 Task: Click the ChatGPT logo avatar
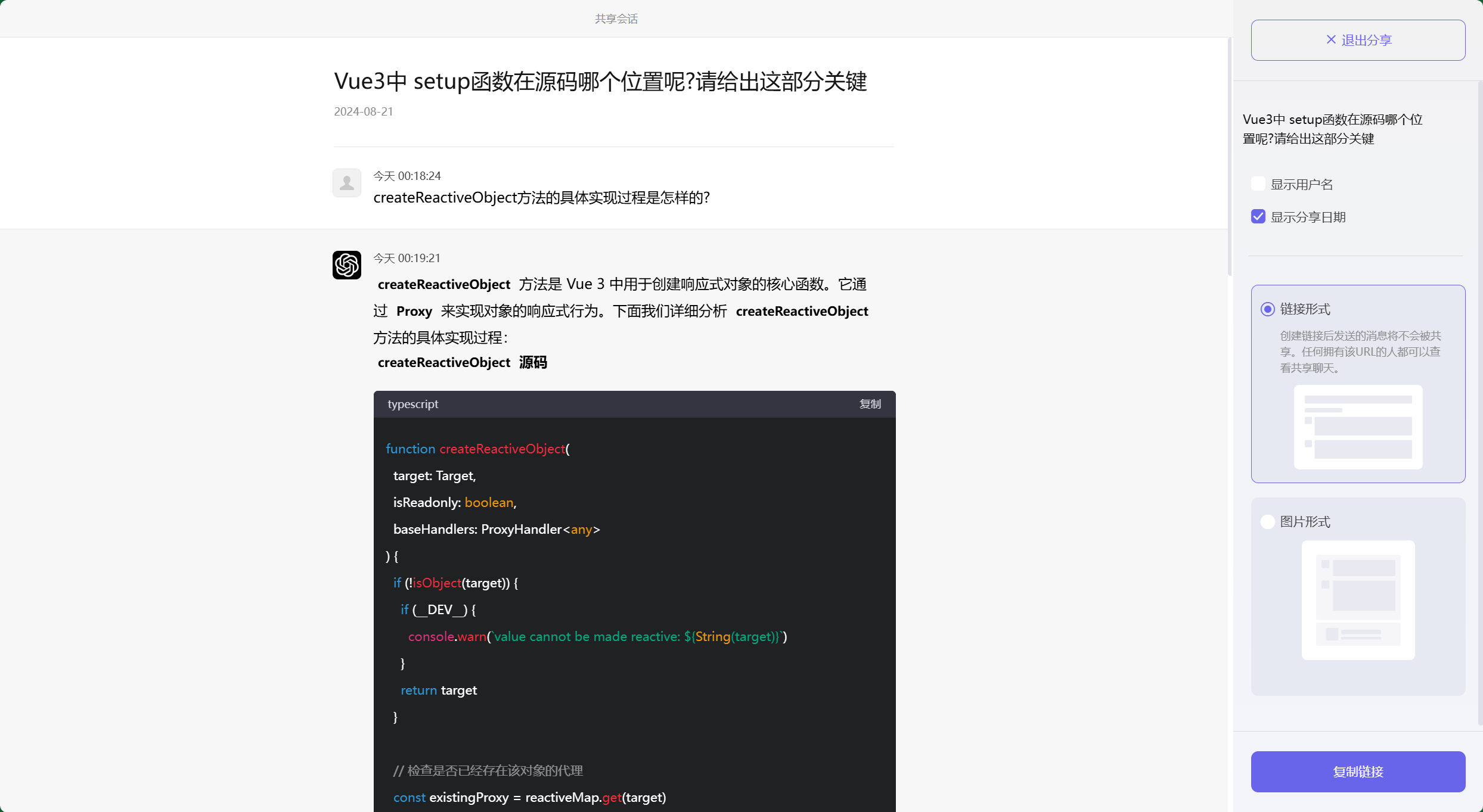(x=347, y=265)
